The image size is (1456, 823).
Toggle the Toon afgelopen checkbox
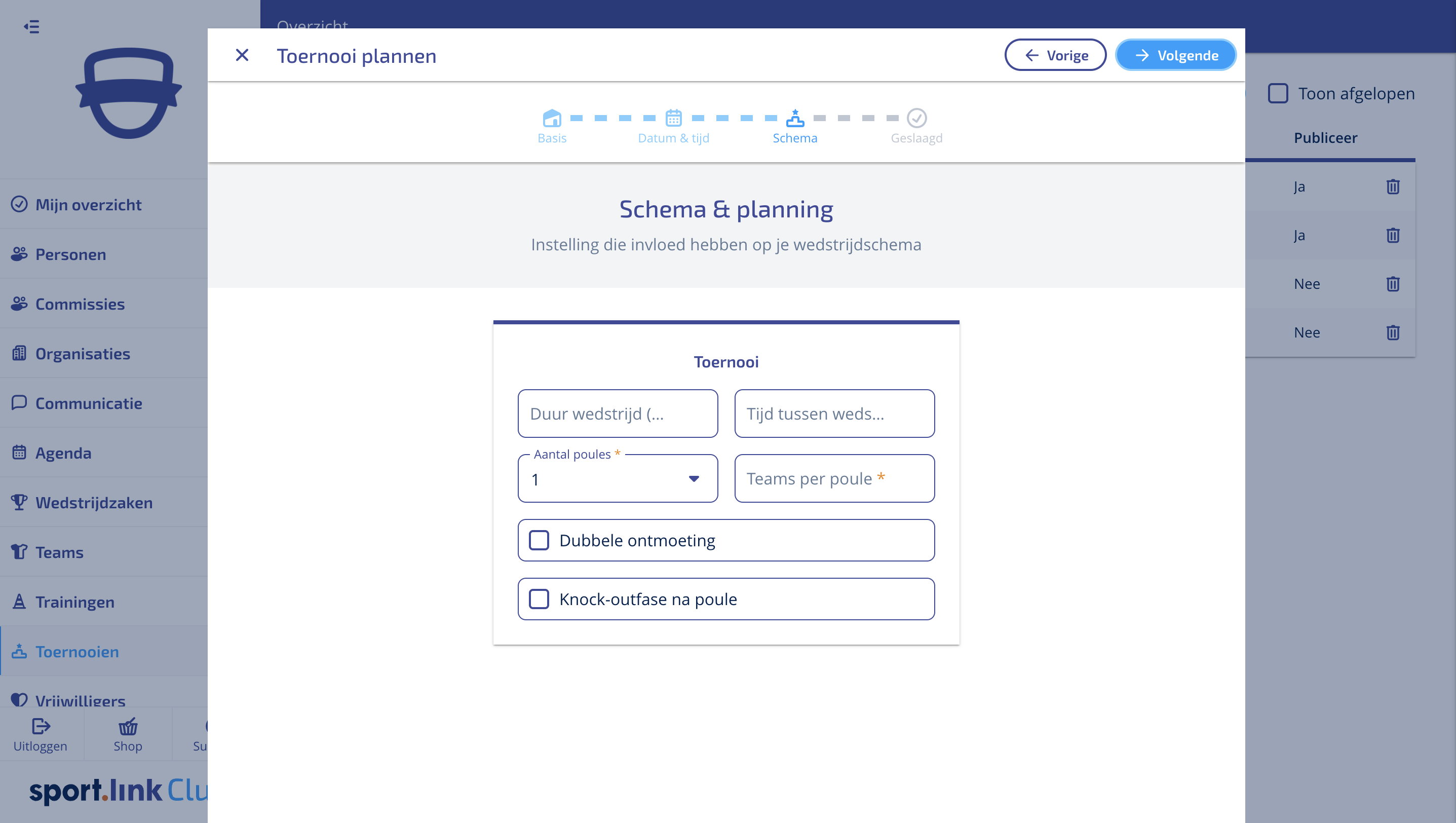(1278, 93)
